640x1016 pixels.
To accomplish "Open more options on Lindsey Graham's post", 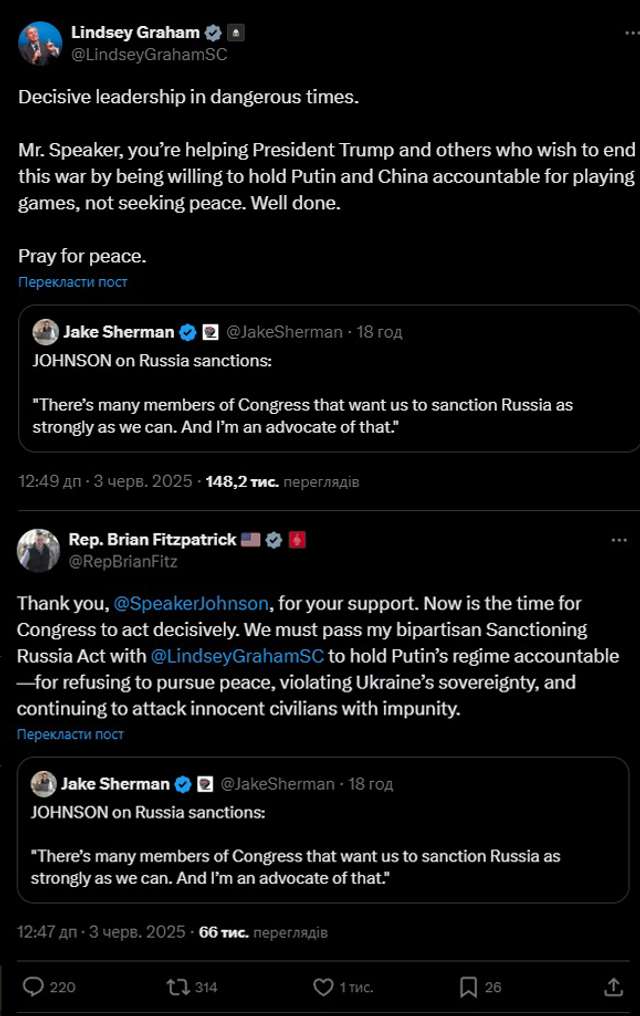I will [619, 33].
